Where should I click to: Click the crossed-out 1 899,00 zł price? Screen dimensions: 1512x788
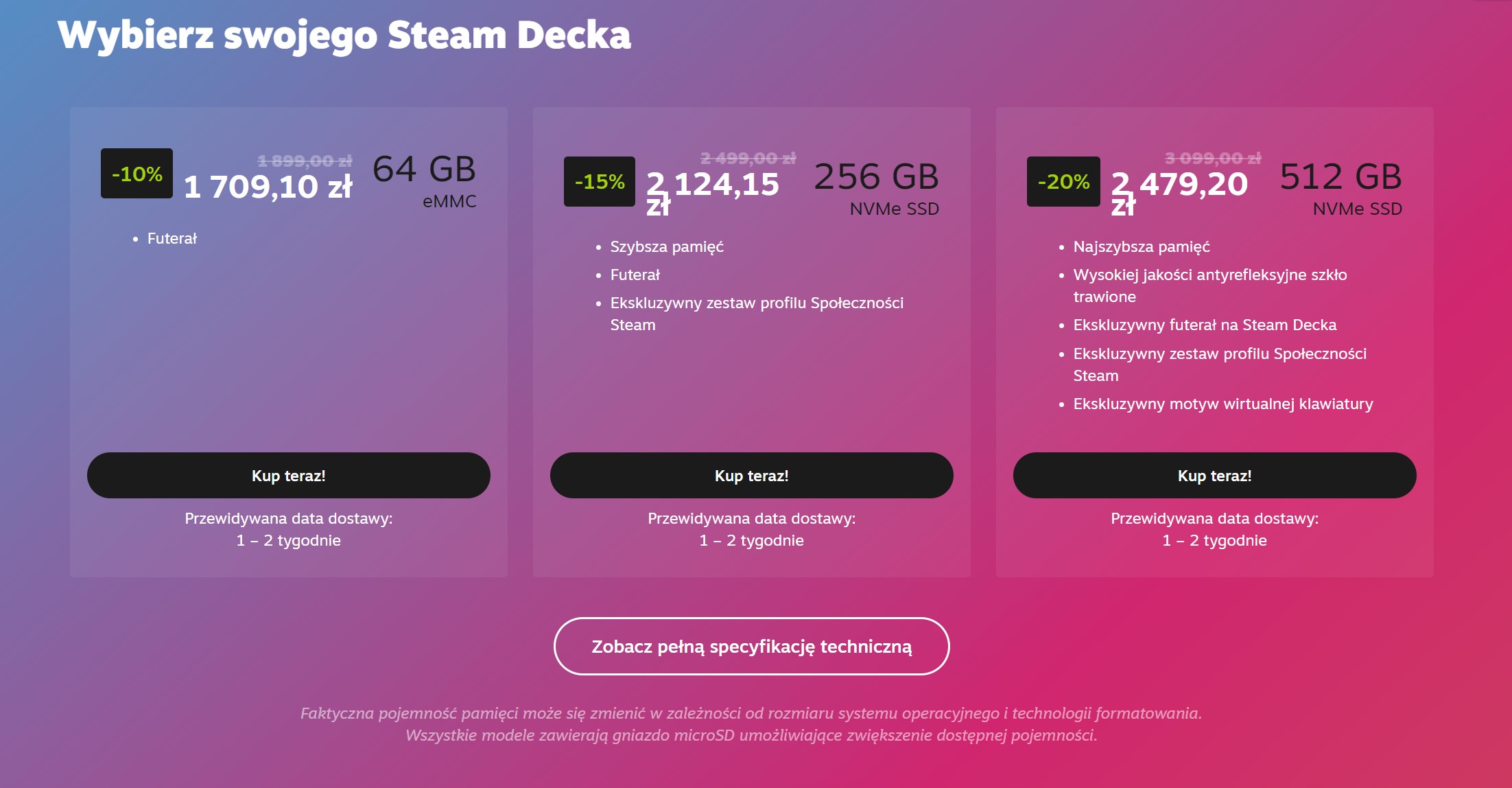tap(305, 161)
